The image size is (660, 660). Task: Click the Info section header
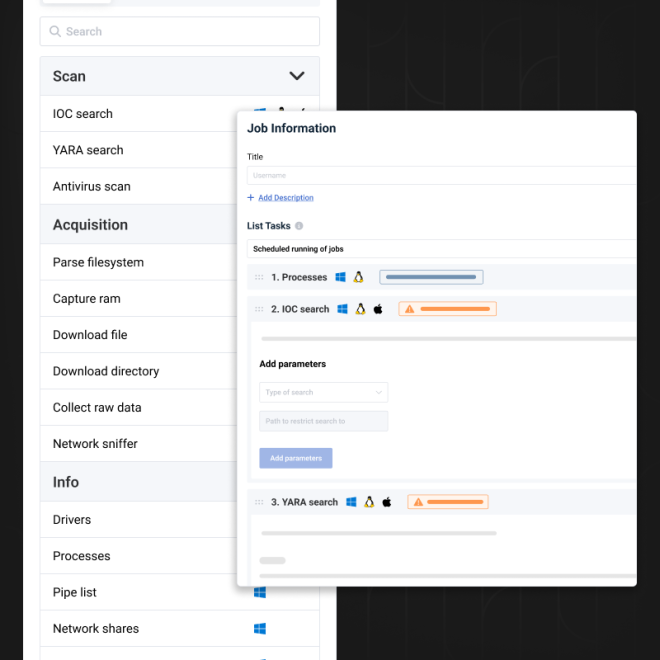click(138, 482)
